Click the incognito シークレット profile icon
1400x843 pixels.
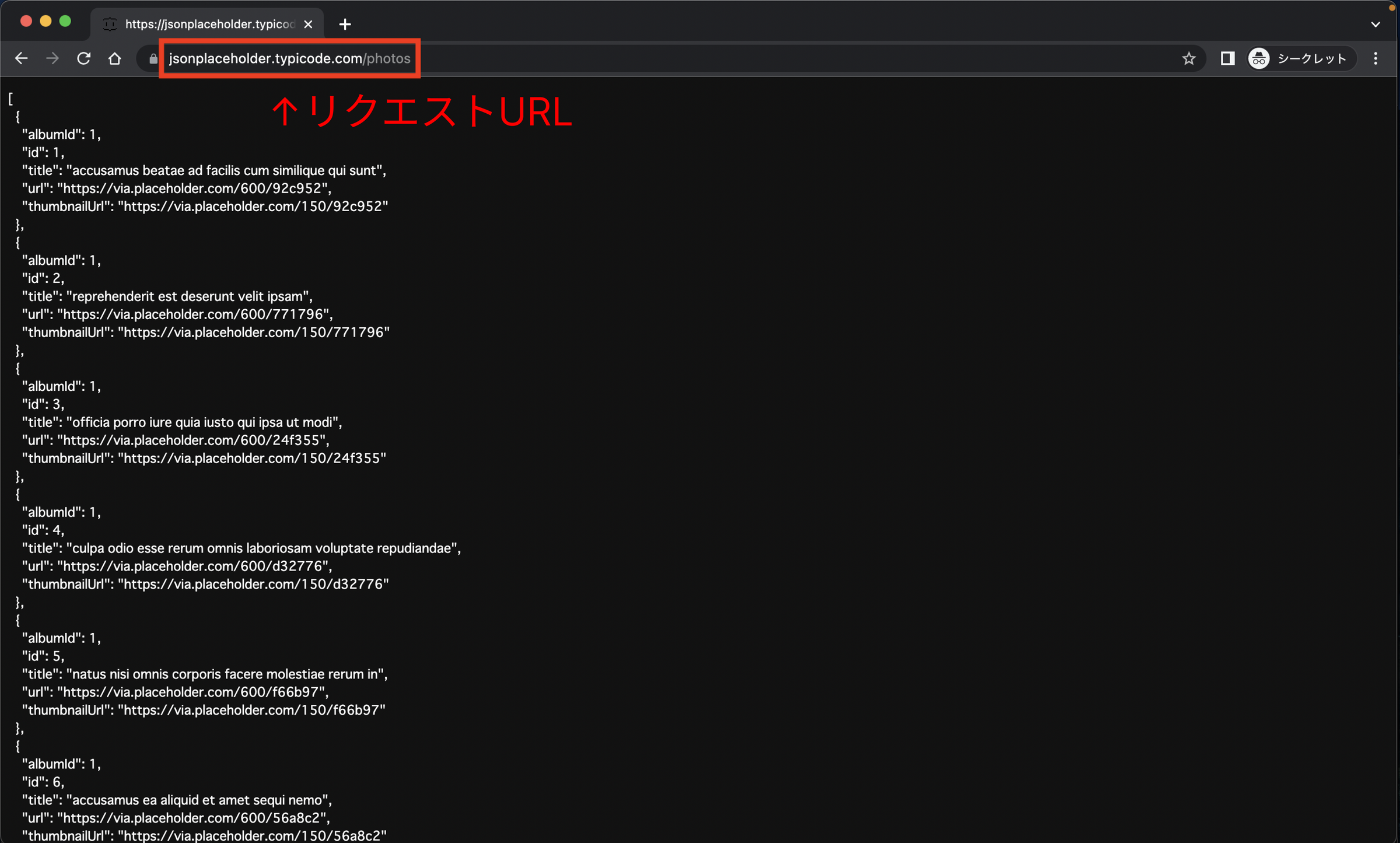(1258, 58)
